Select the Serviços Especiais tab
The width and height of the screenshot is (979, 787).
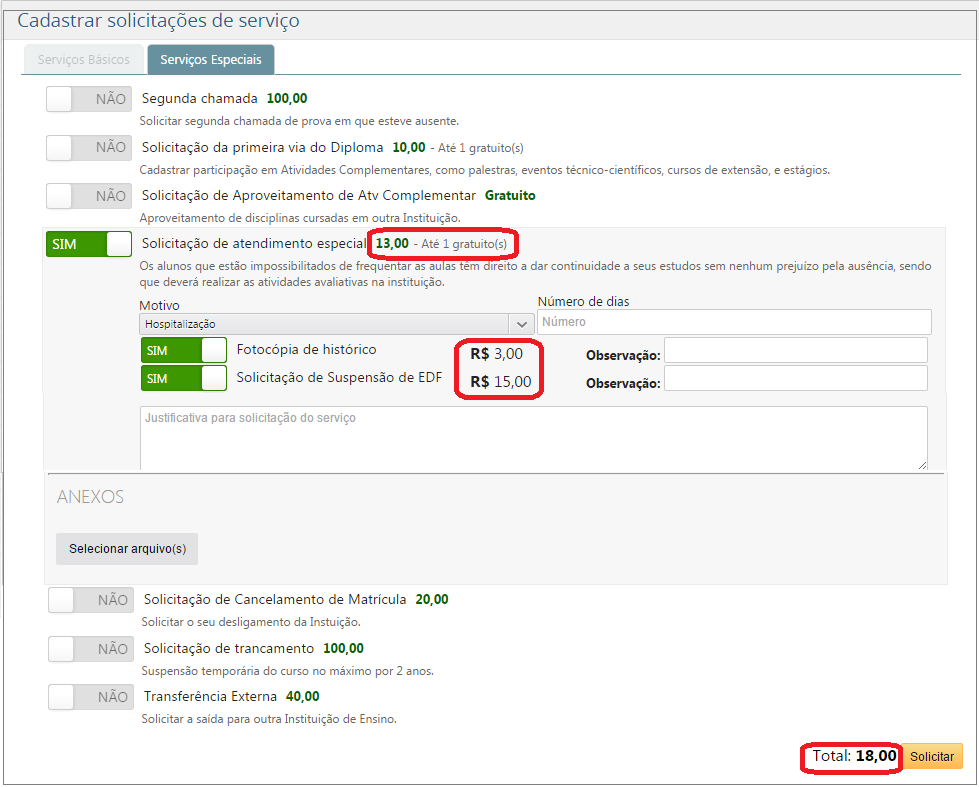211,60
